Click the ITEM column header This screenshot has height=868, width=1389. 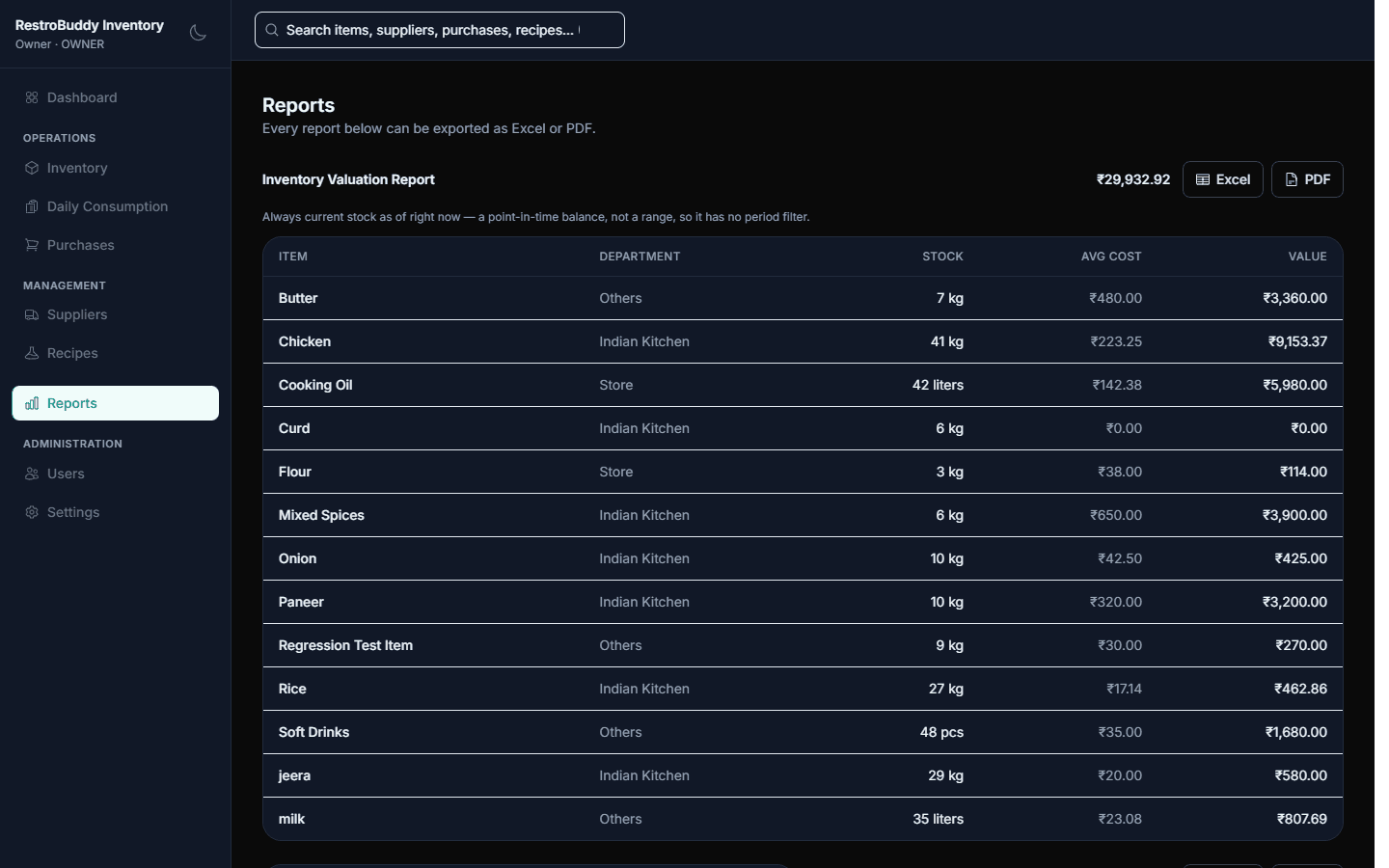click(293, 257)
